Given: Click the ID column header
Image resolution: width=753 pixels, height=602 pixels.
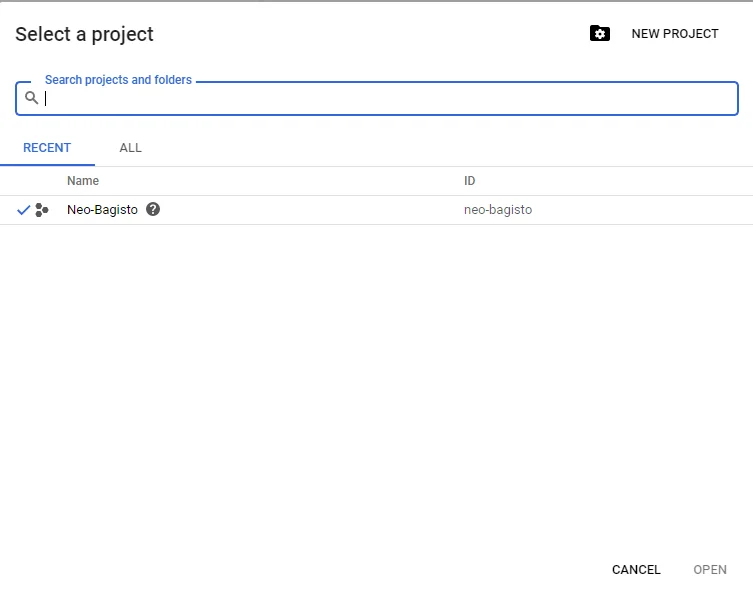Looking at the screenshot, I should tap(469, 181).
